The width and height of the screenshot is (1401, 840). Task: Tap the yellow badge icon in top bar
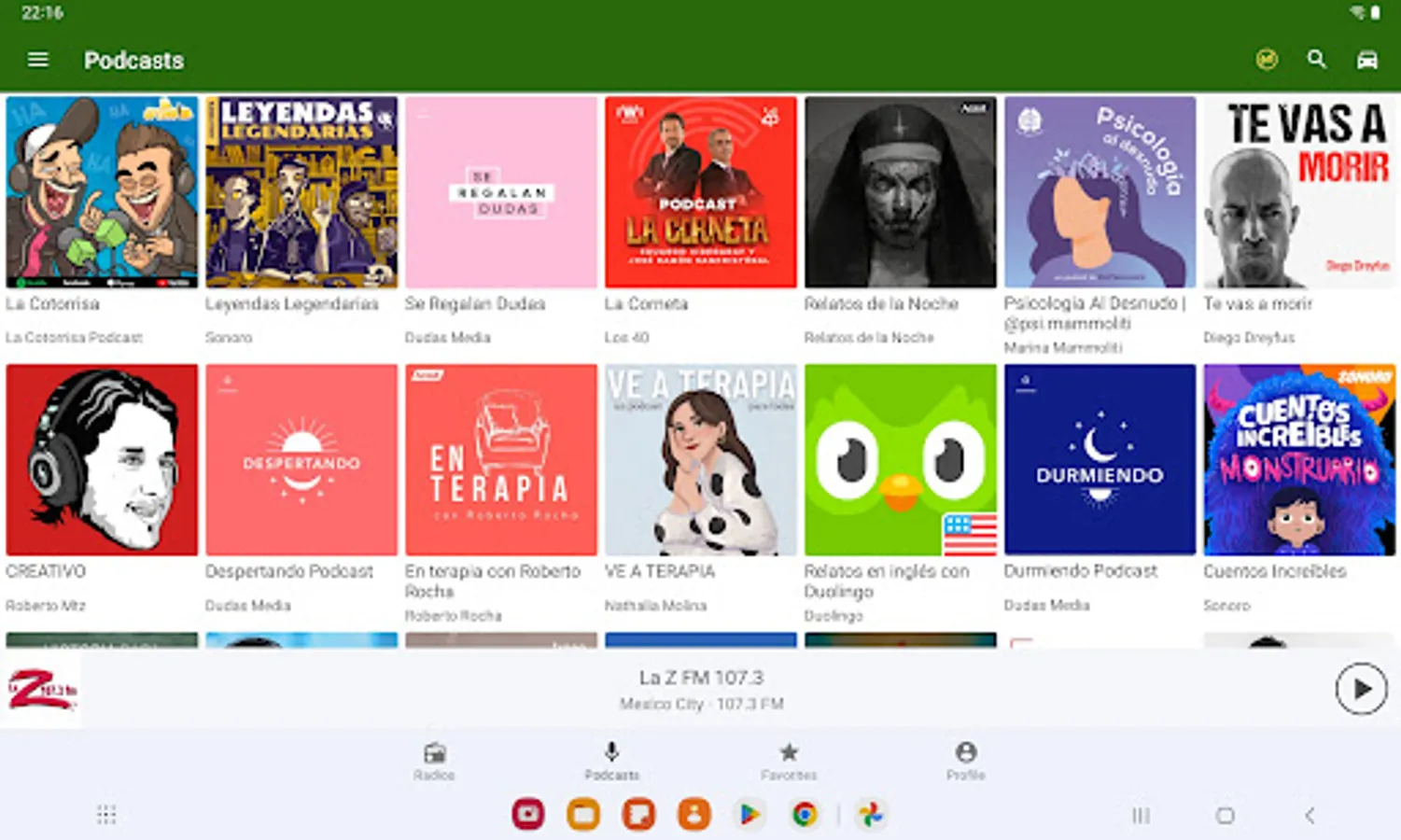[1267, 60]
